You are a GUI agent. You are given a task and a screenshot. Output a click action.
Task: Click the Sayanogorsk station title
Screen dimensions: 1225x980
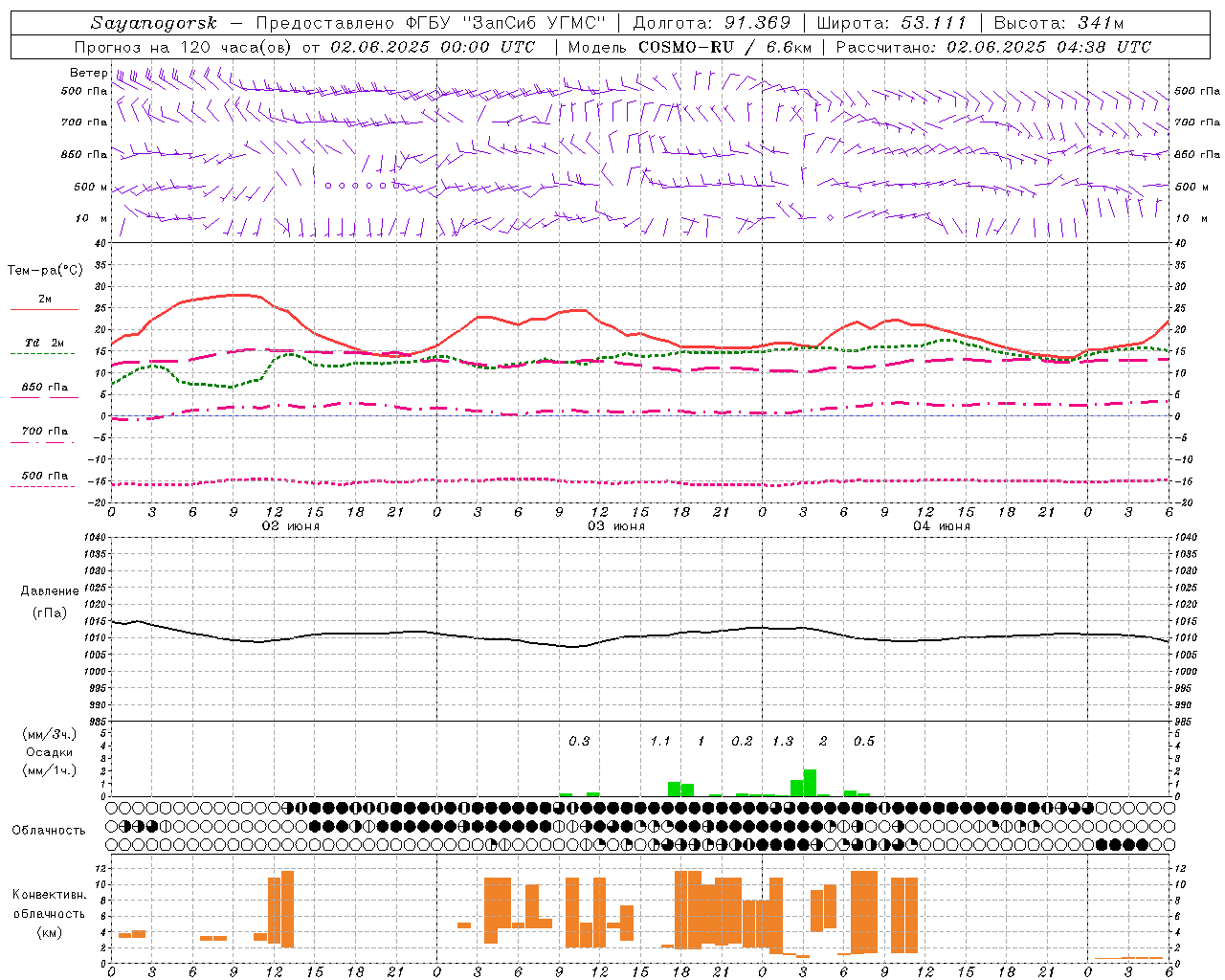[x=154, y=23]
